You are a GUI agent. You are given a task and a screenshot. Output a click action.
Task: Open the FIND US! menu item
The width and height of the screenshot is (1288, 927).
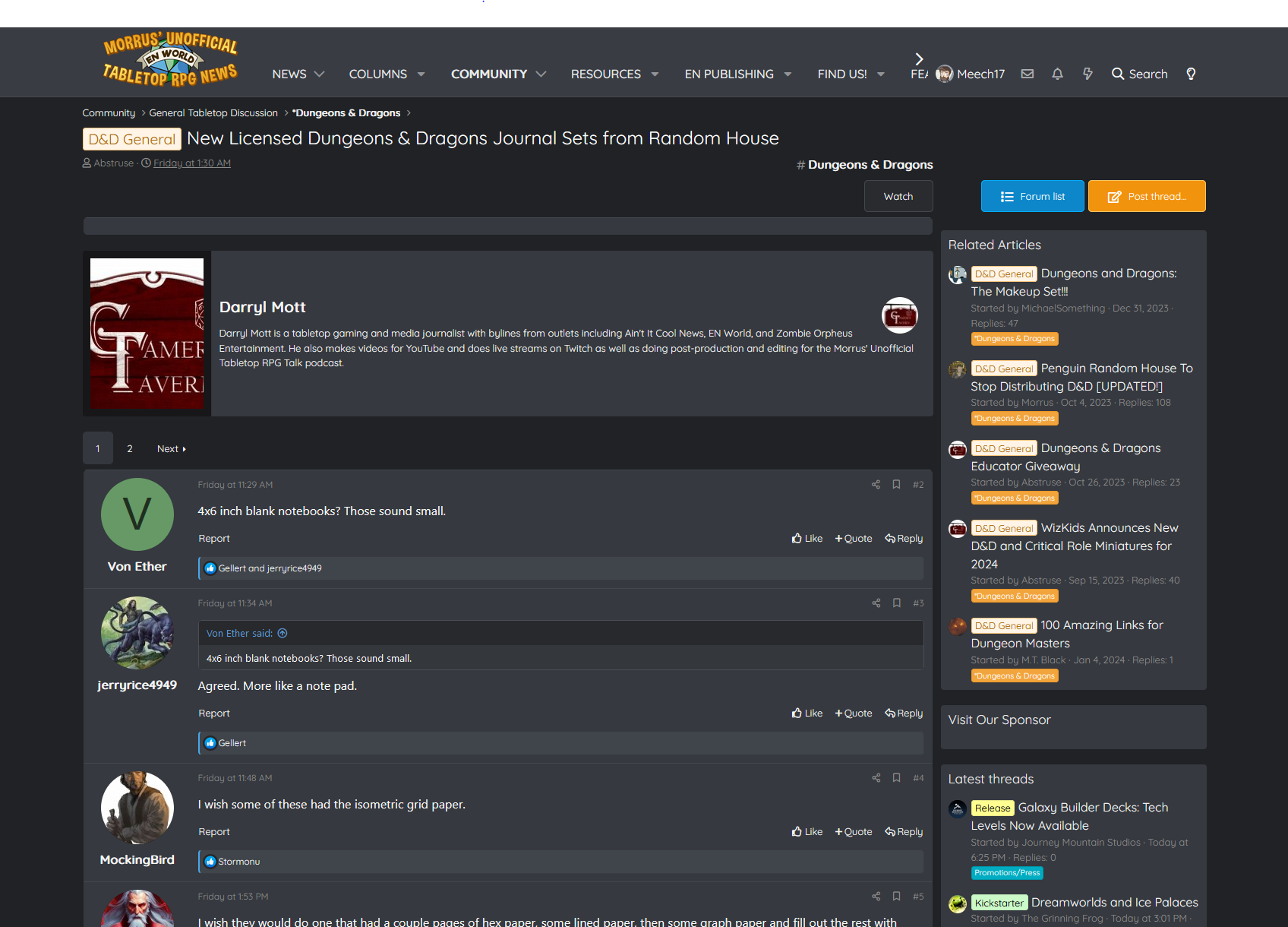(x=842, y=74)
